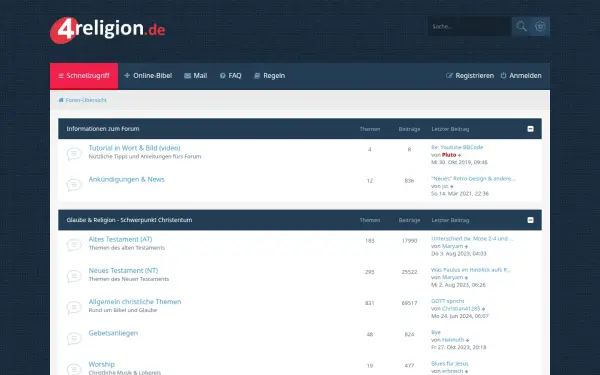600x375 pixels.
Task: Open Helmuth's user profile
Action: point(453,340)
